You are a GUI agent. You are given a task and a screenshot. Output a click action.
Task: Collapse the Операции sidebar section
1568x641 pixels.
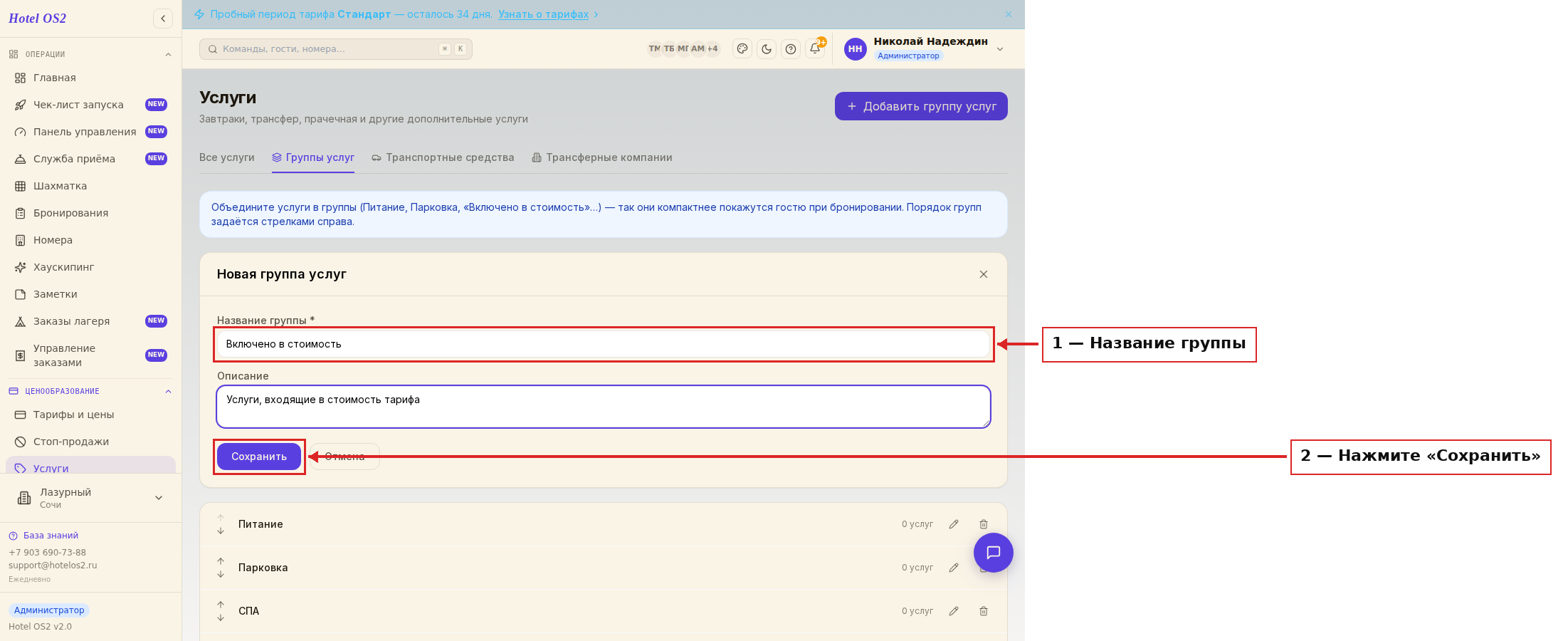(x=169, y=54)
